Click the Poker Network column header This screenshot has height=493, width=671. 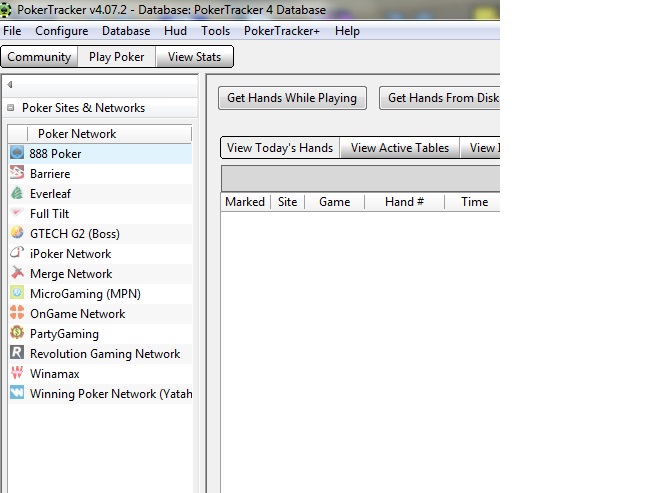(109, 134)
